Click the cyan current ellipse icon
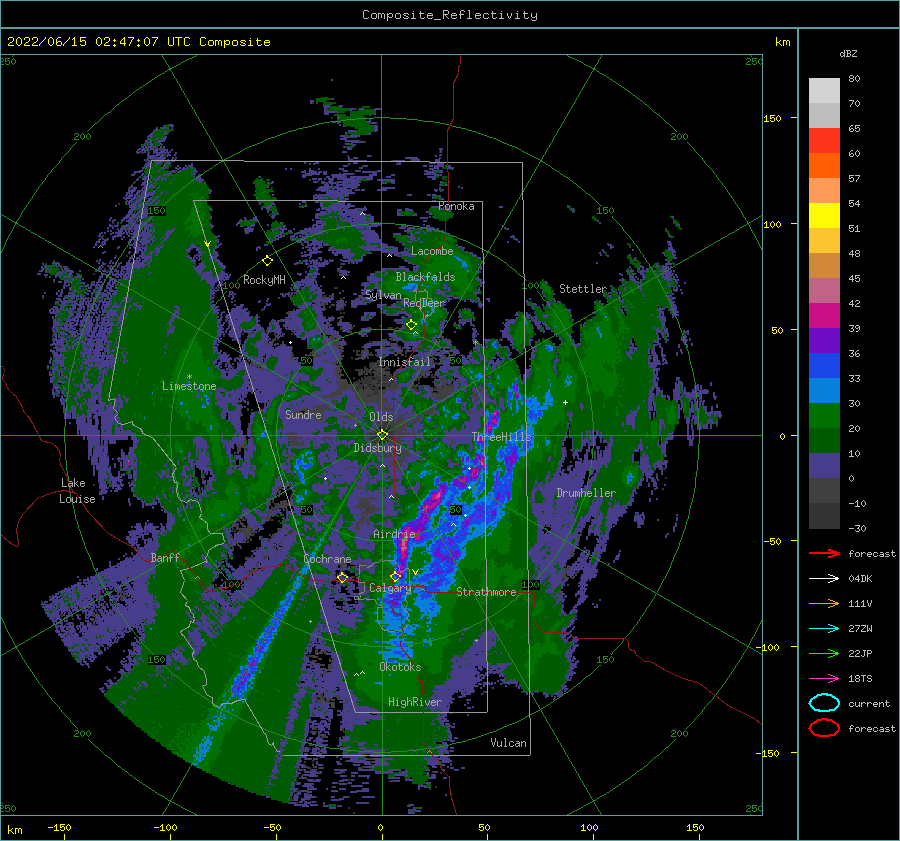Viewport: 900px width, 841px height. [x=824, y=703]
